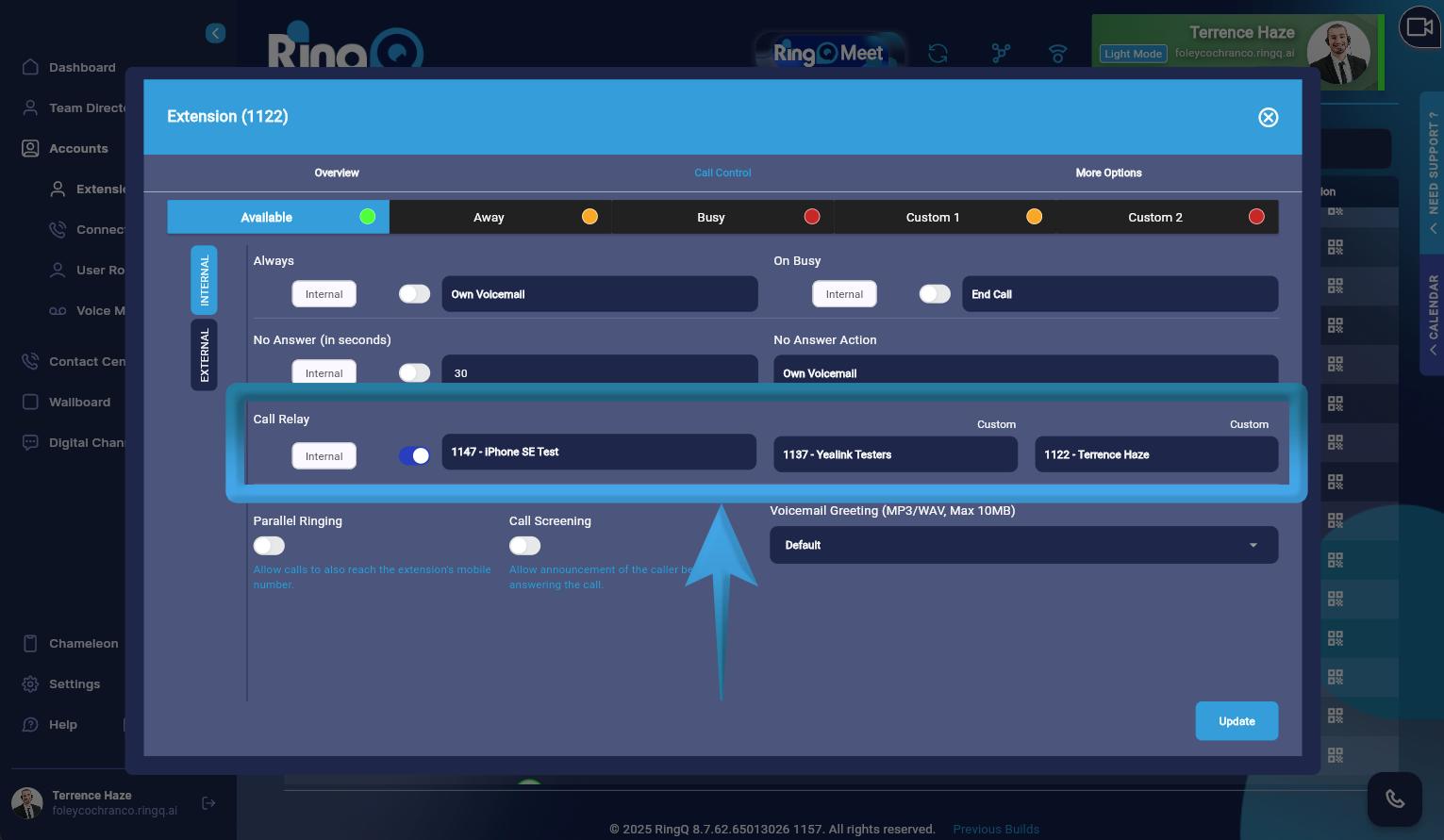Click the video camera icon top right corner
The width and height of the screenshot is (1444, 840).
click(1419, 27)
